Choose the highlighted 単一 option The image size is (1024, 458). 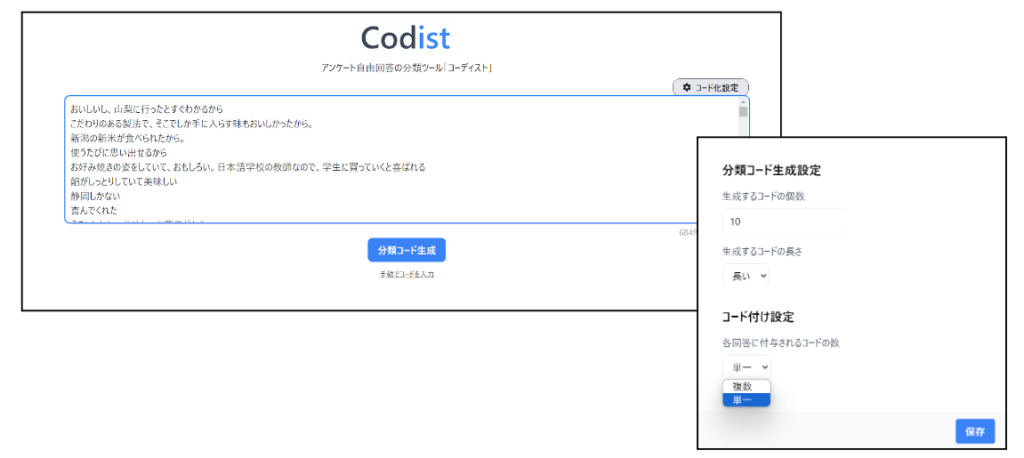pos(746,399)
